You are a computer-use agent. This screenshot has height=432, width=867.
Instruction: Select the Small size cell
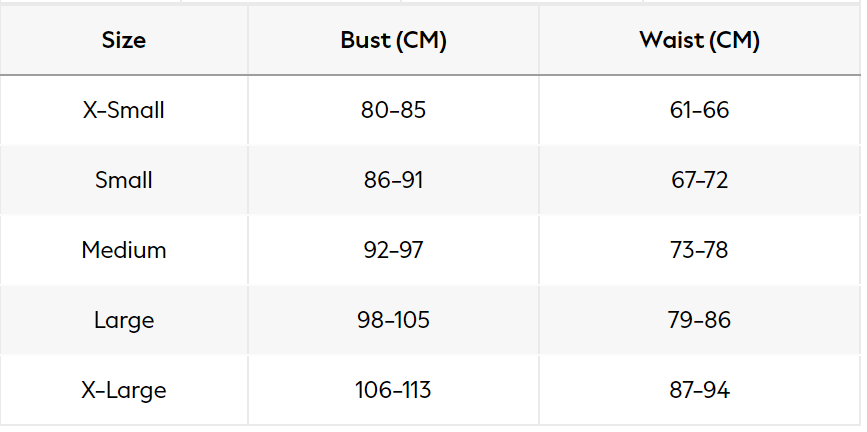pos(124,180)
